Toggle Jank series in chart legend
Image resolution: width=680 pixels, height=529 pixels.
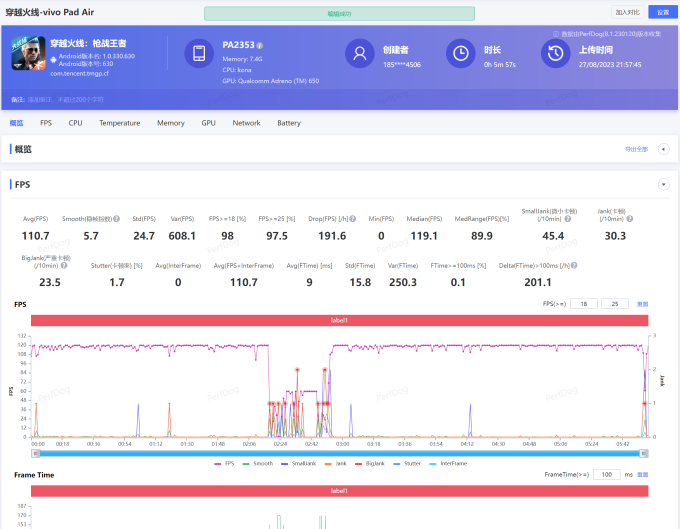tap(336, 464)
